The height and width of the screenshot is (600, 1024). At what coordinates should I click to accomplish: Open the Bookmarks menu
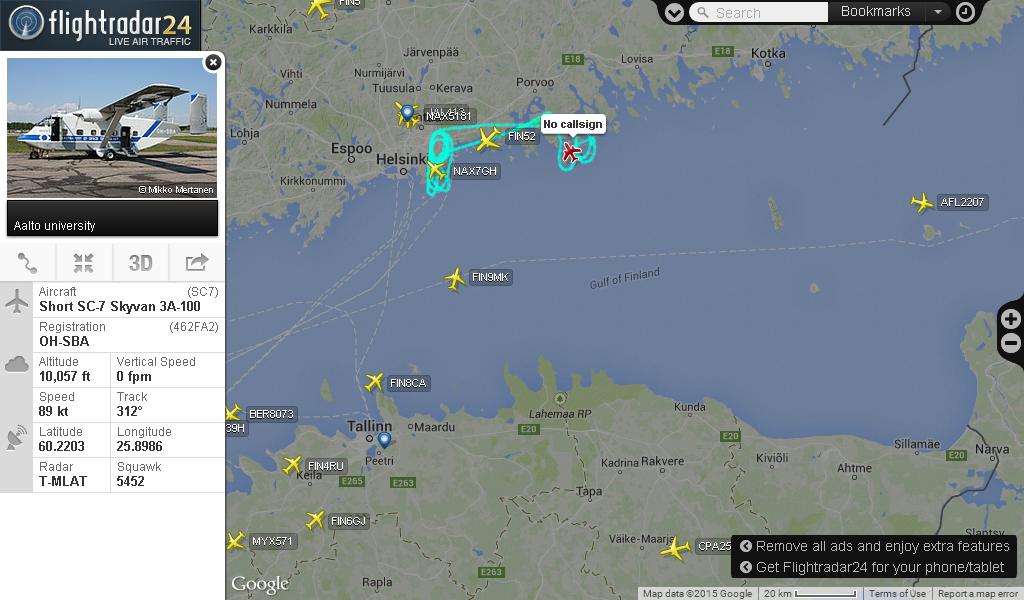[875, 12]
